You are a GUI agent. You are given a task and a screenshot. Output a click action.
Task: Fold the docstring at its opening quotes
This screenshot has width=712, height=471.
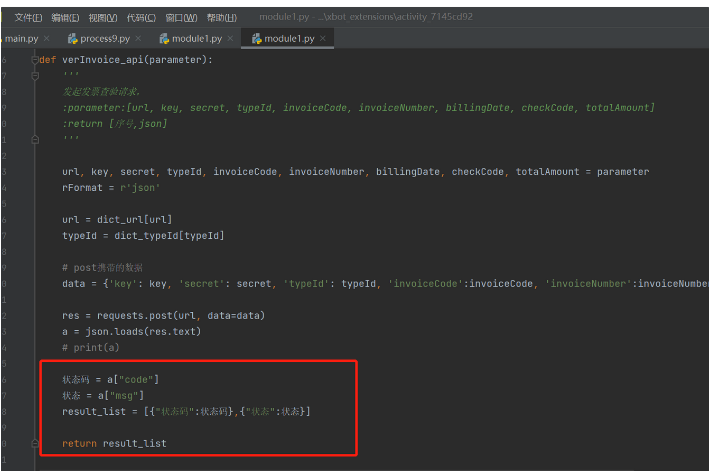click(35, 75)
